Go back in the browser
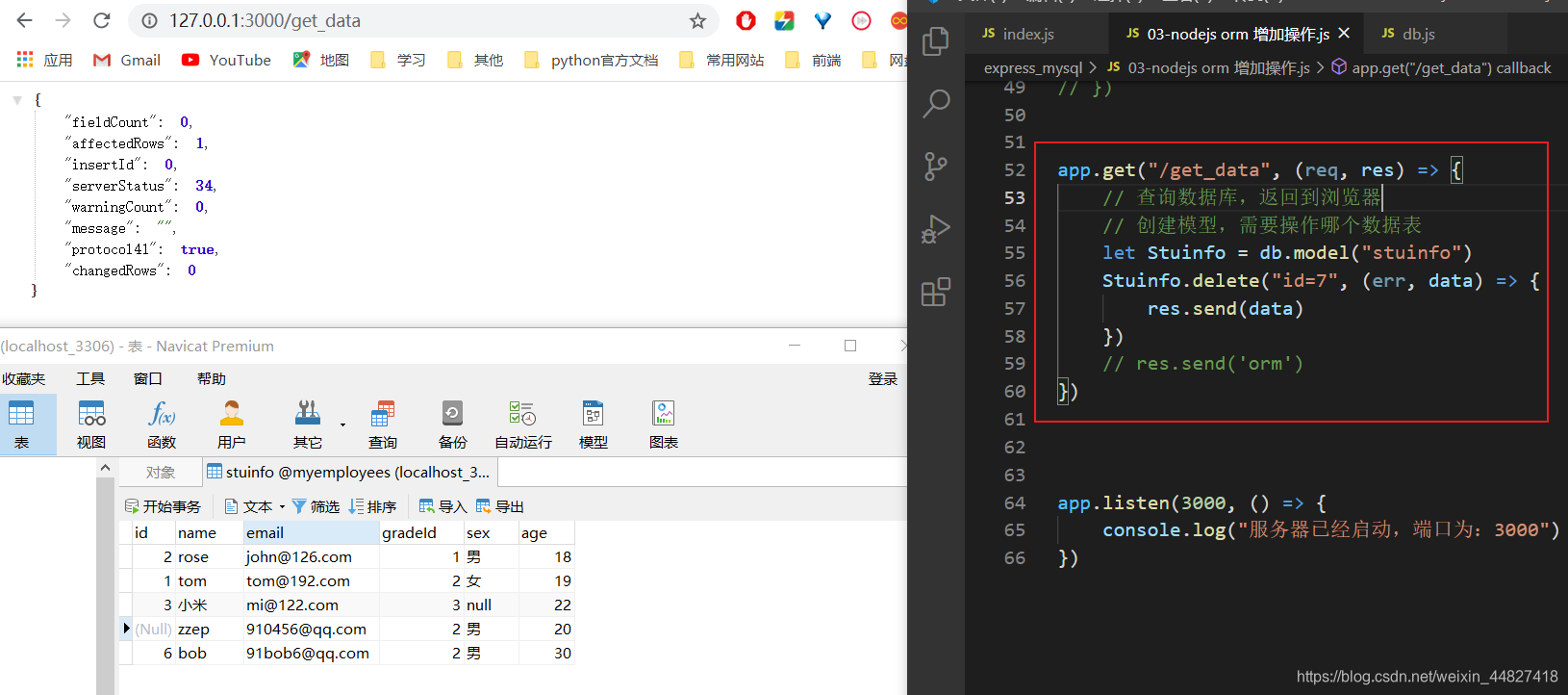Image resolution: width=1568 pixels, height=695 pixels. (x=25, y=20)
